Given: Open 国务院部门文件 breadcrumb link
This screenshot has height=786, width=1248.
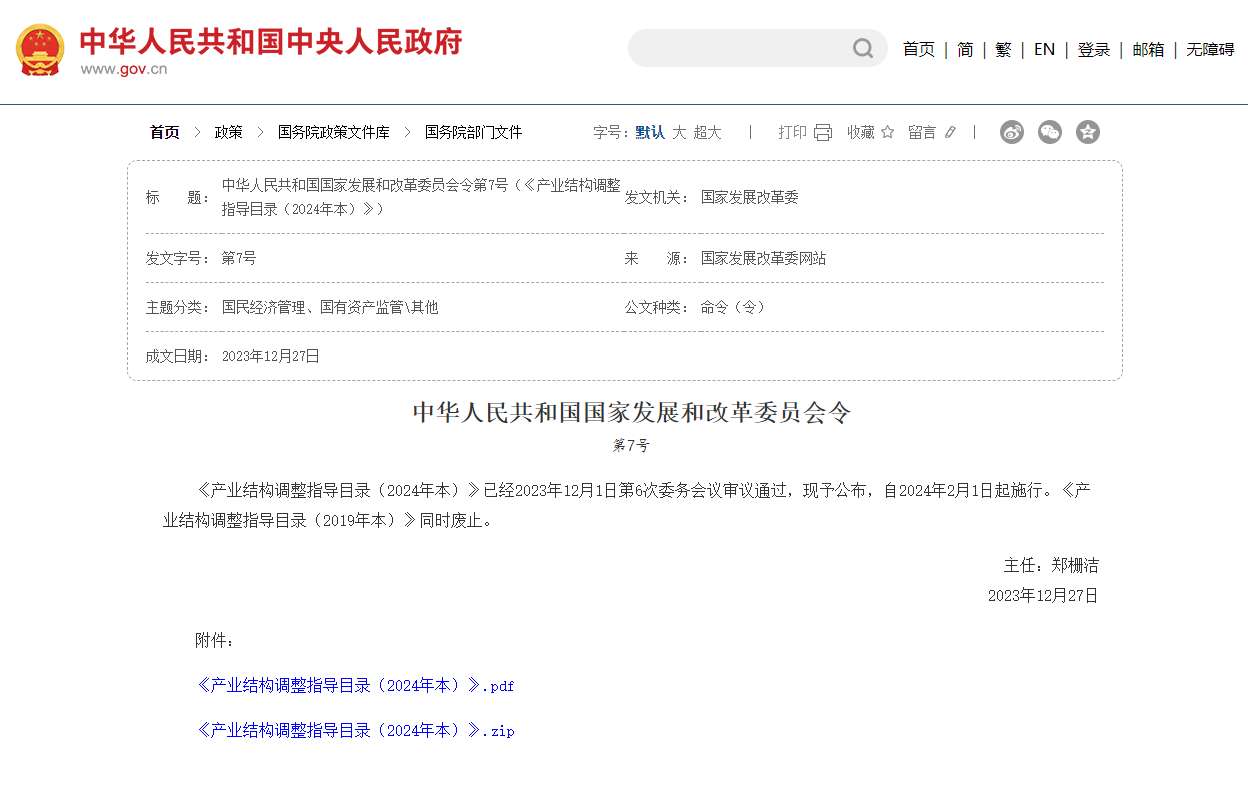Looking at the screenshot, I should (473, 132).
